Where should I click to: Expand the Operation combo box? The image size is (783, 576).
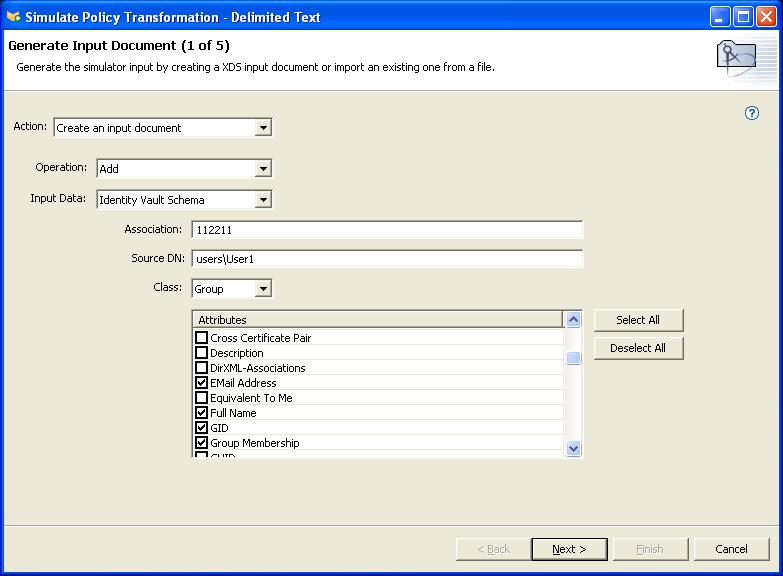(x=263, y=169)
